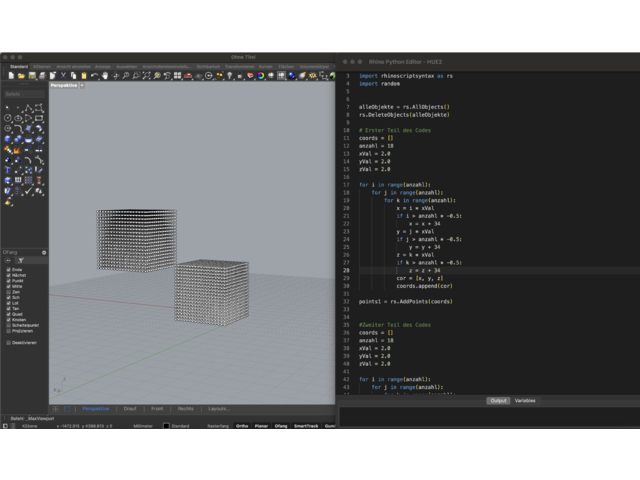Toggle Rasterfang in status bar
The height and width of the screenshot is (480, 640).
(x=218, y=426)
